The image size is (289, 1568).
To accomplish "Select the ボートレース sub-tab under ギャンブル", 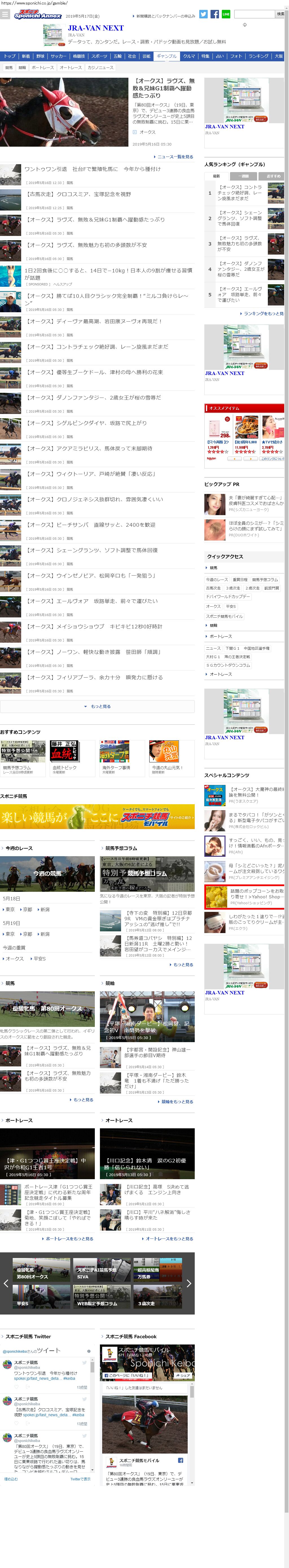I will (x=43, y=68).
